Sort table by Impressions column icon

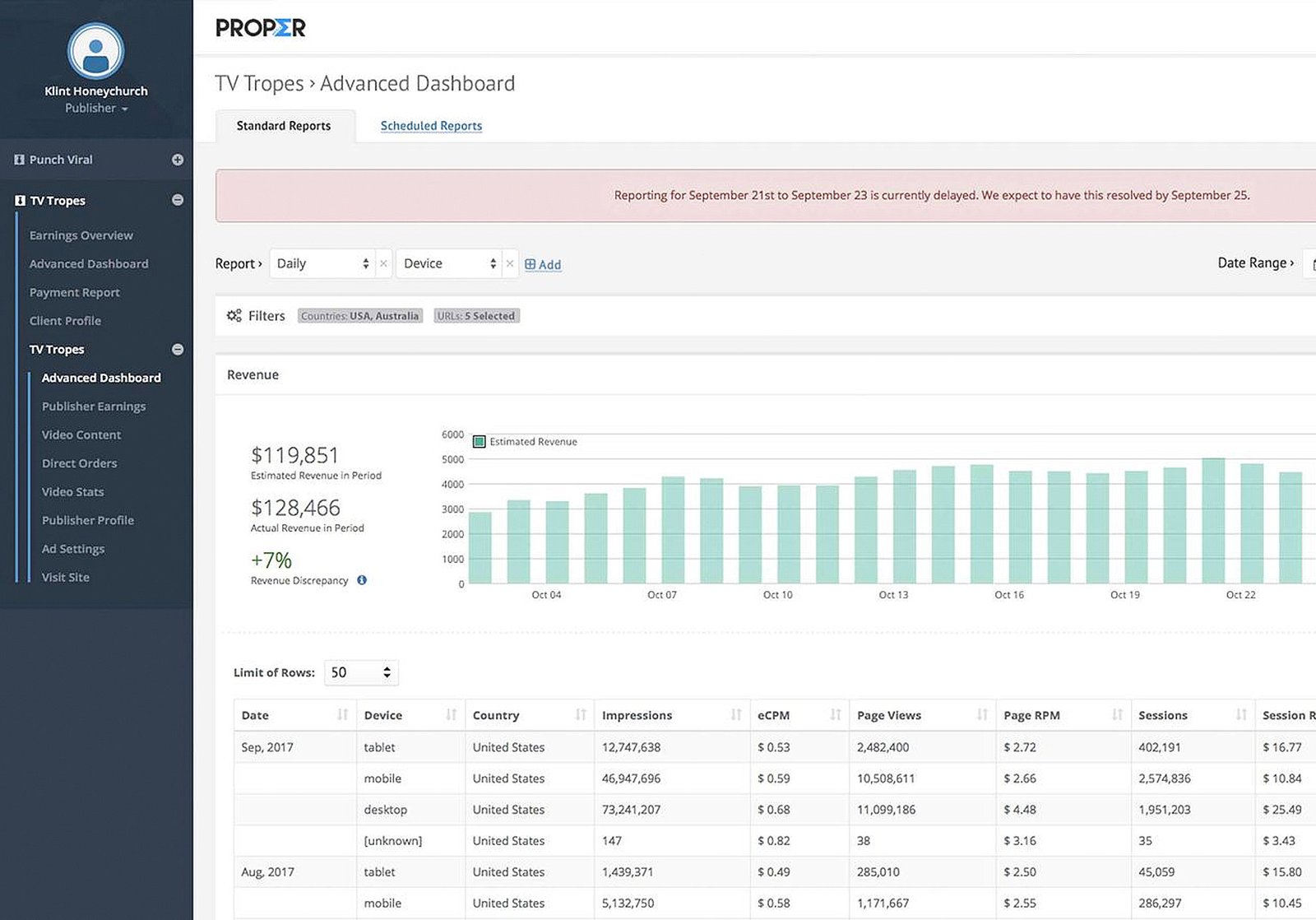pos(735,715)
